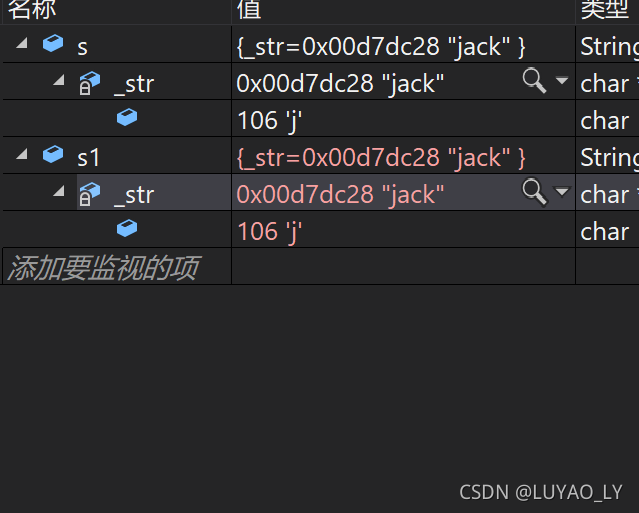
Task: Click the blue cube icon for s1
Action: (53, 154)
